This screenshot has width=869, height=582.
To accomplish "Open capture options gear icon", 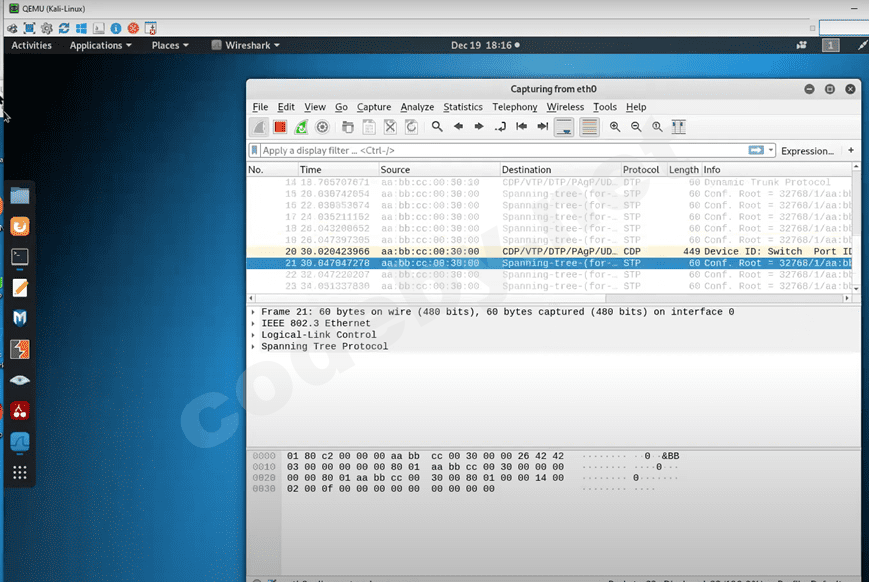I will click(322, 127).
